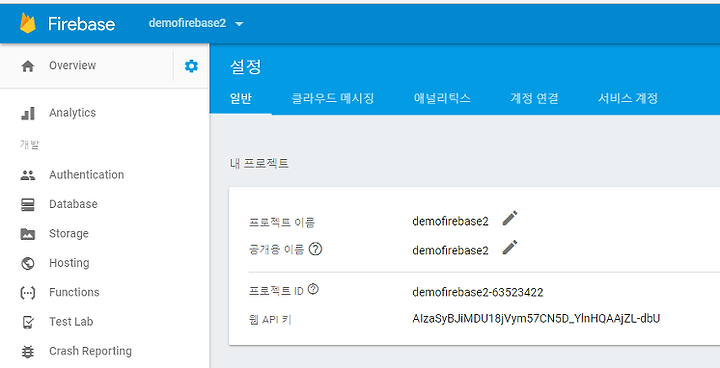The height and width of the screenshot is (368, 720).
Task: Click the 설정 page heading
Action: 246,67
